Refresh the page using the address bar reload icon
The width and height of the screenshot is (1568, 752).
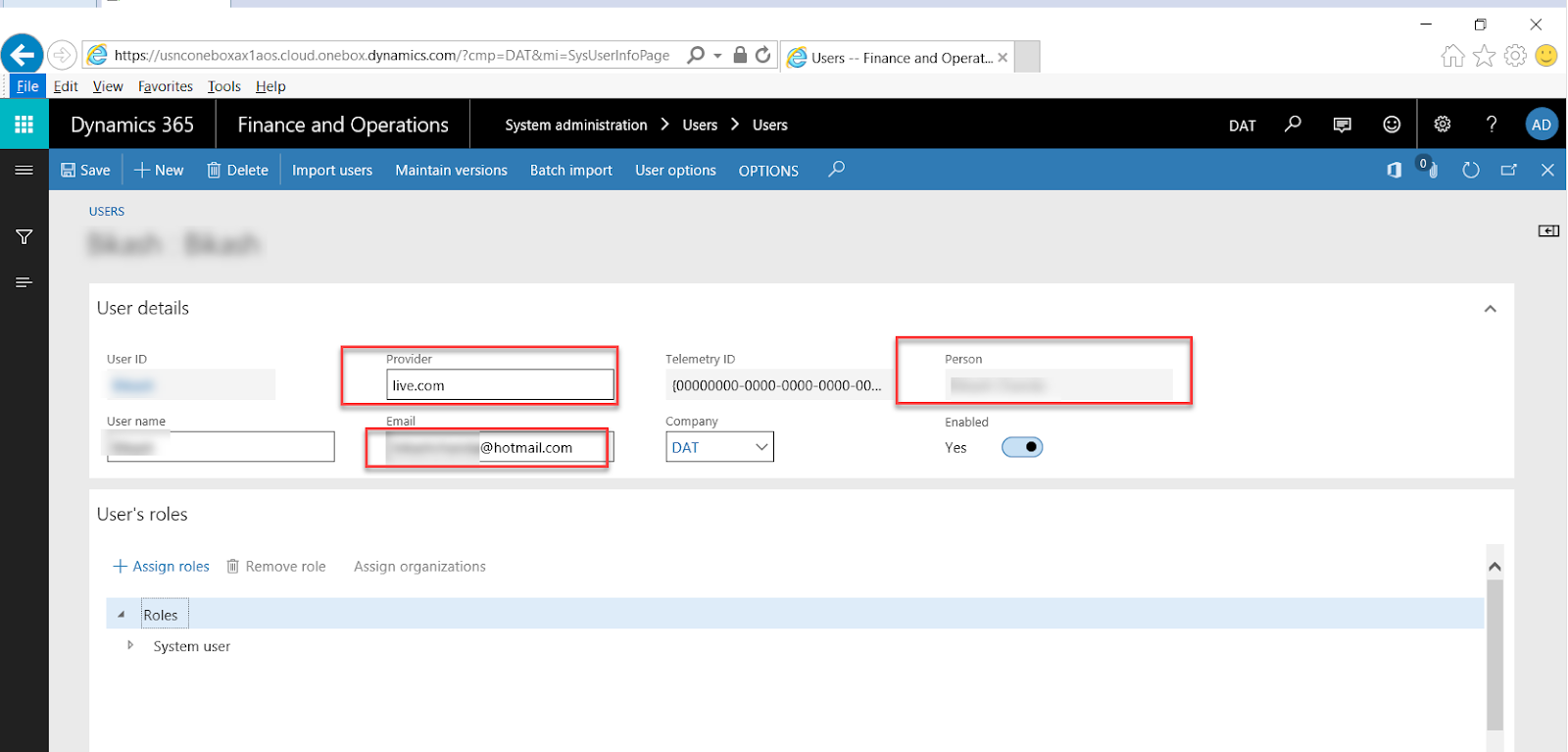(762, 55)
